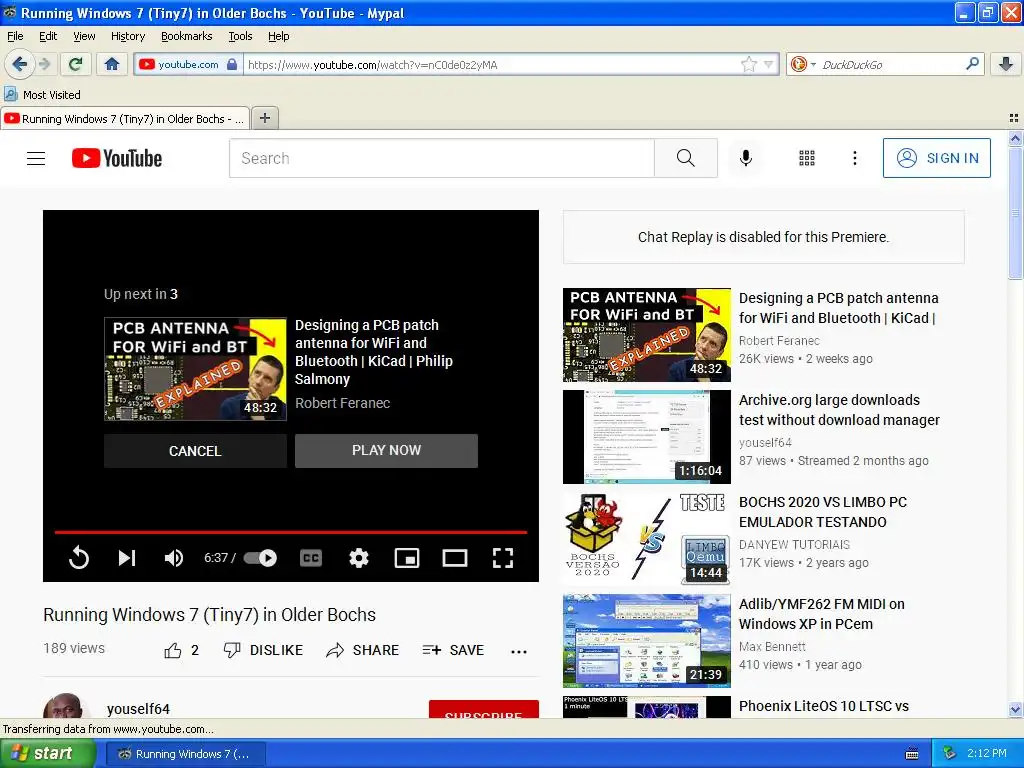Screen dimensions: 1024x768
Task: Mute the video volume speaker icon
Action: 174,558
